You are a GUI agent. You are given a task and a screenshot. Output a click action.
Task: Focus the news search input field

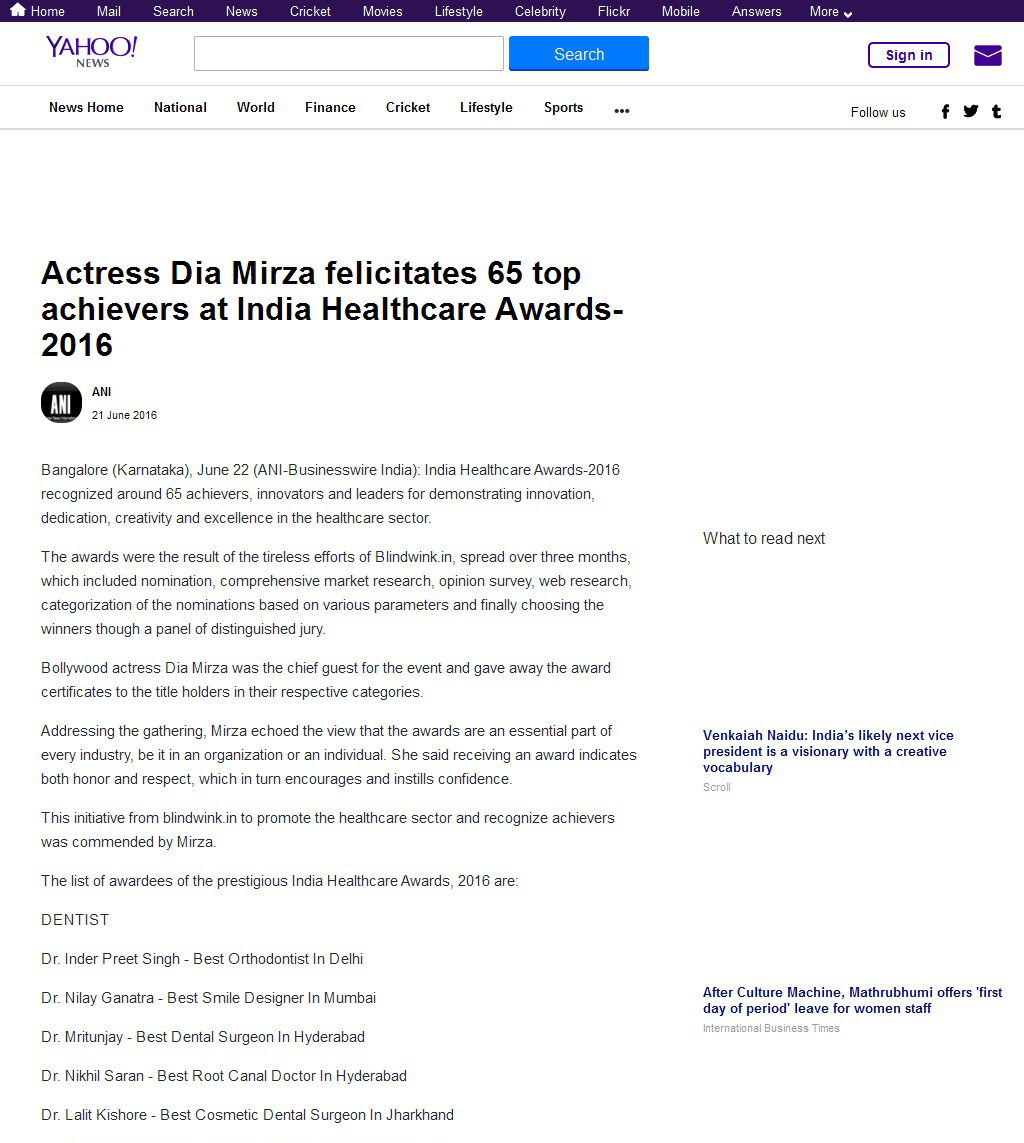pos(348,54)
